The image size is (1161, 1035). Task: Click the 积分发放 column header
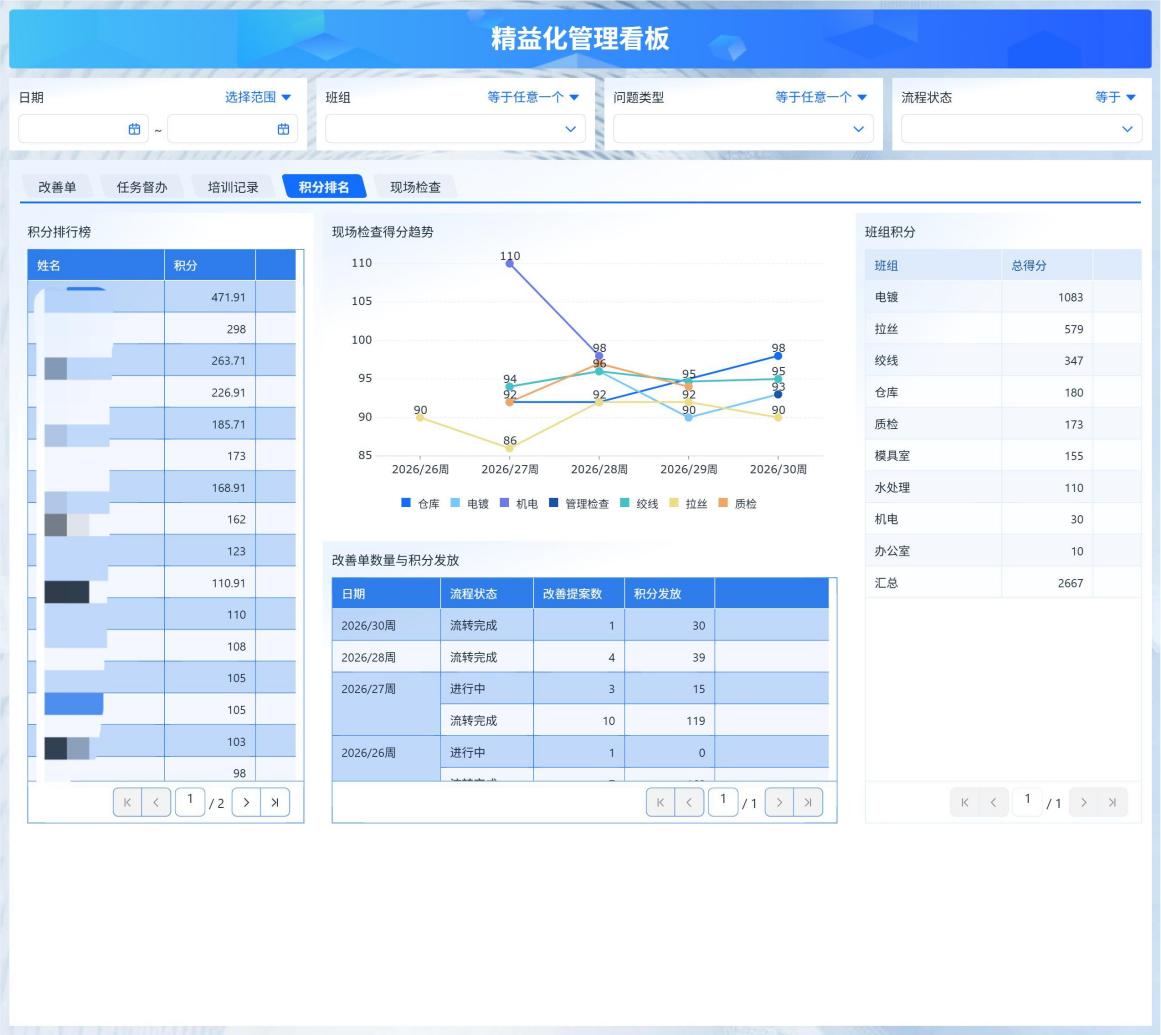669,594
